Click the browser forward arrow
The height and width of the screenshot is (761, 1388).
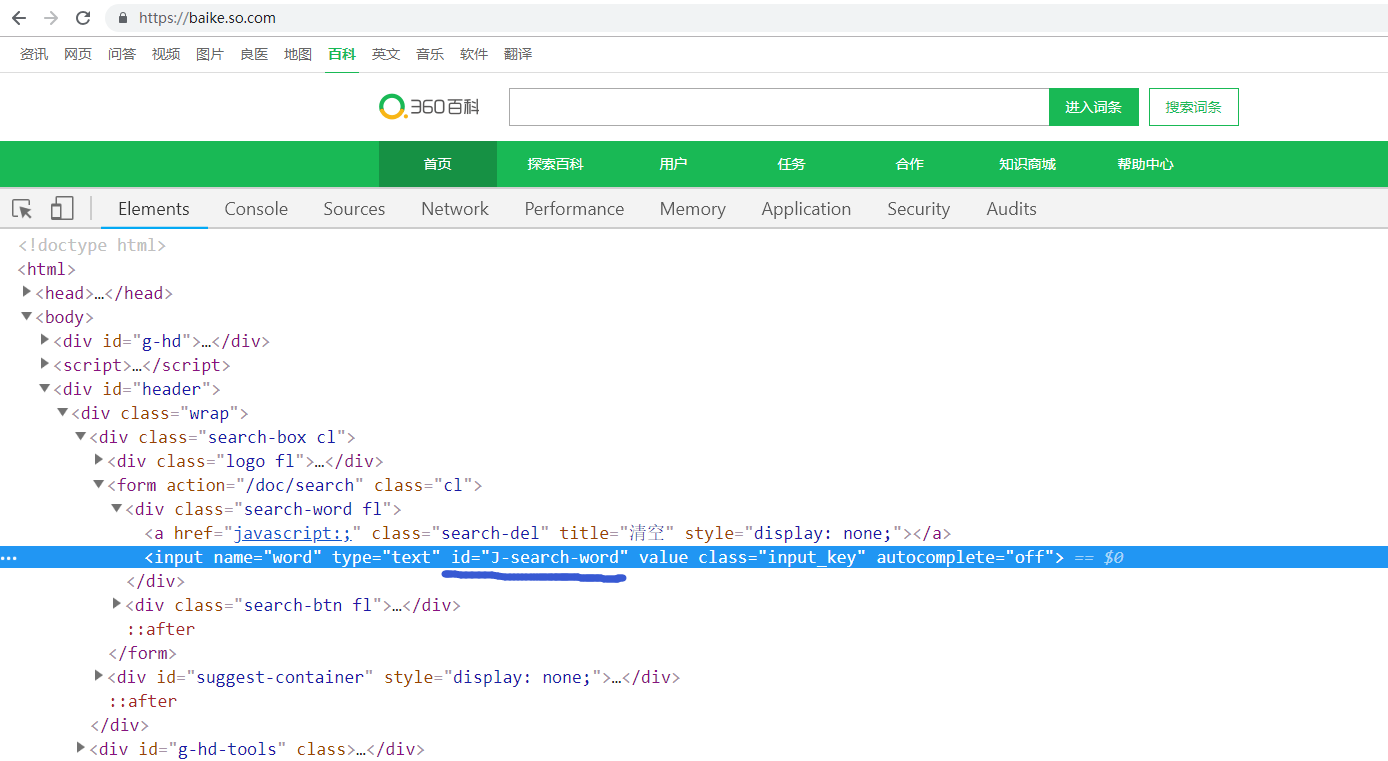(51, 18)
